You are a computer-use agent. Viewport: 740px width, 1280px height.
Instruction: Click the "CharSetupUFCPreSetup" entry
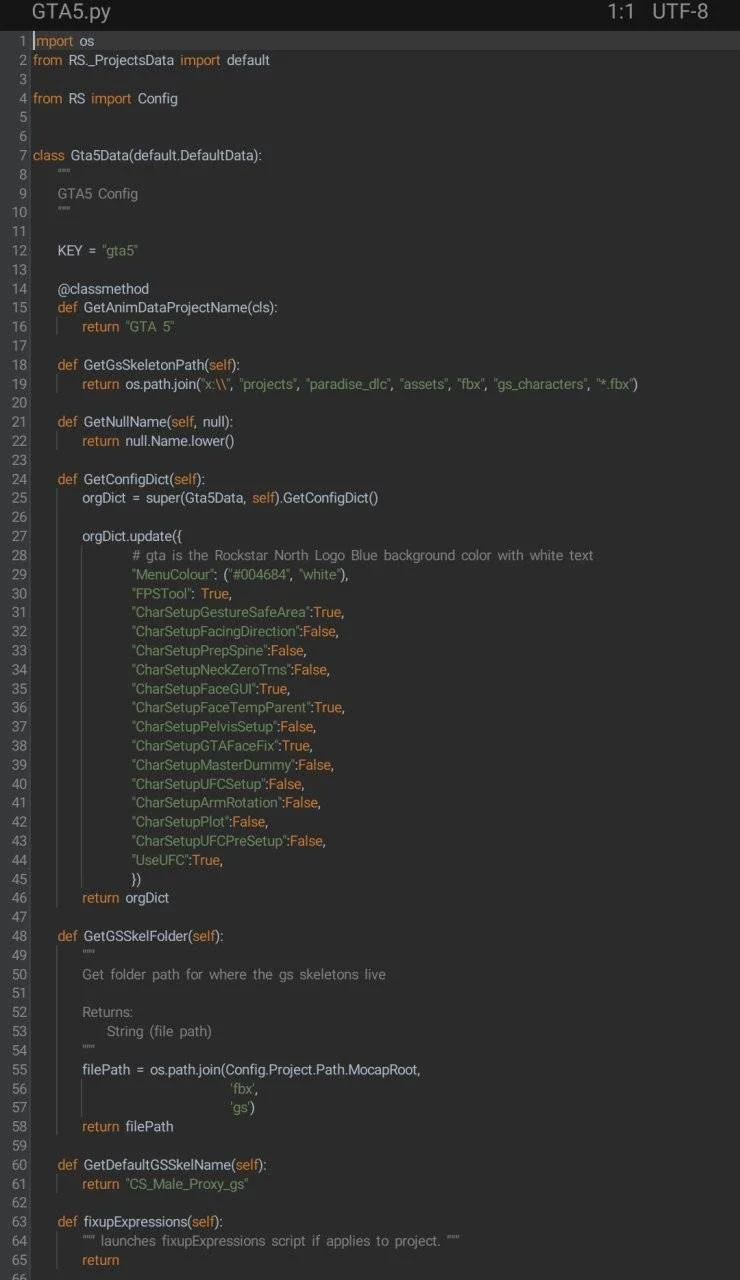(x=229, y=840)
